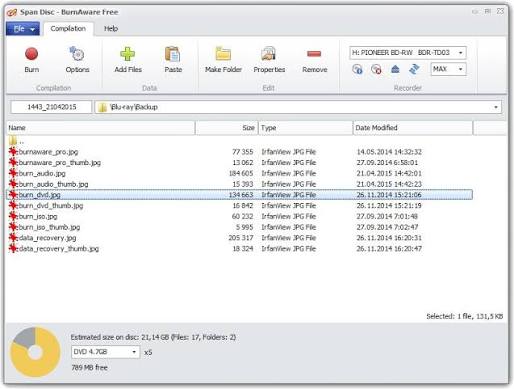Image resolution: width=514 pixels, height=389 pixels.
Task: Click the disc usage pie chart
Action: pyautogui.click(x=35, y=352)
